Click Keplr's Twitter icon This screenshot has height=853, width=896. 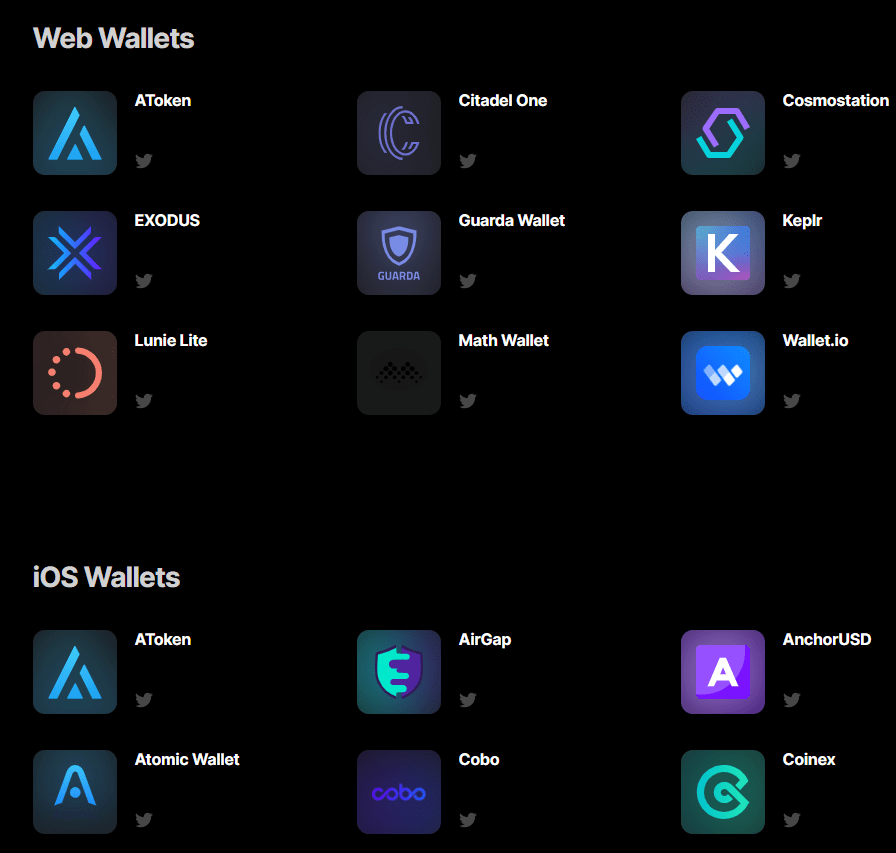click(792, 281)
